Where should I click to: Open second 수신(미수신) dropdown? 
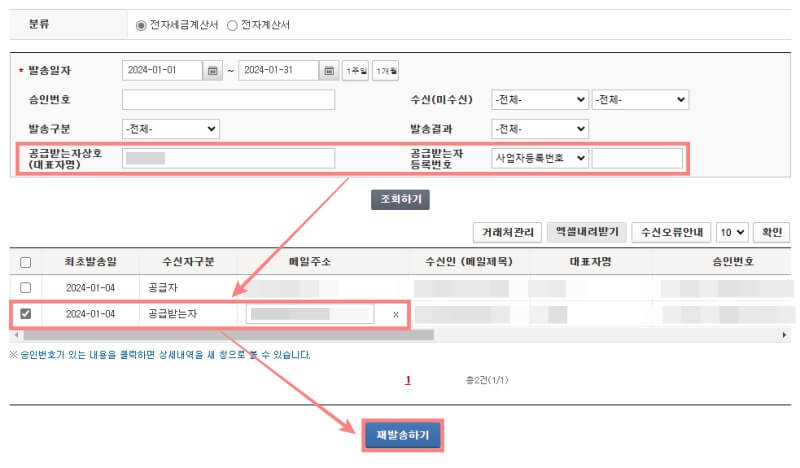click(640, 100)
